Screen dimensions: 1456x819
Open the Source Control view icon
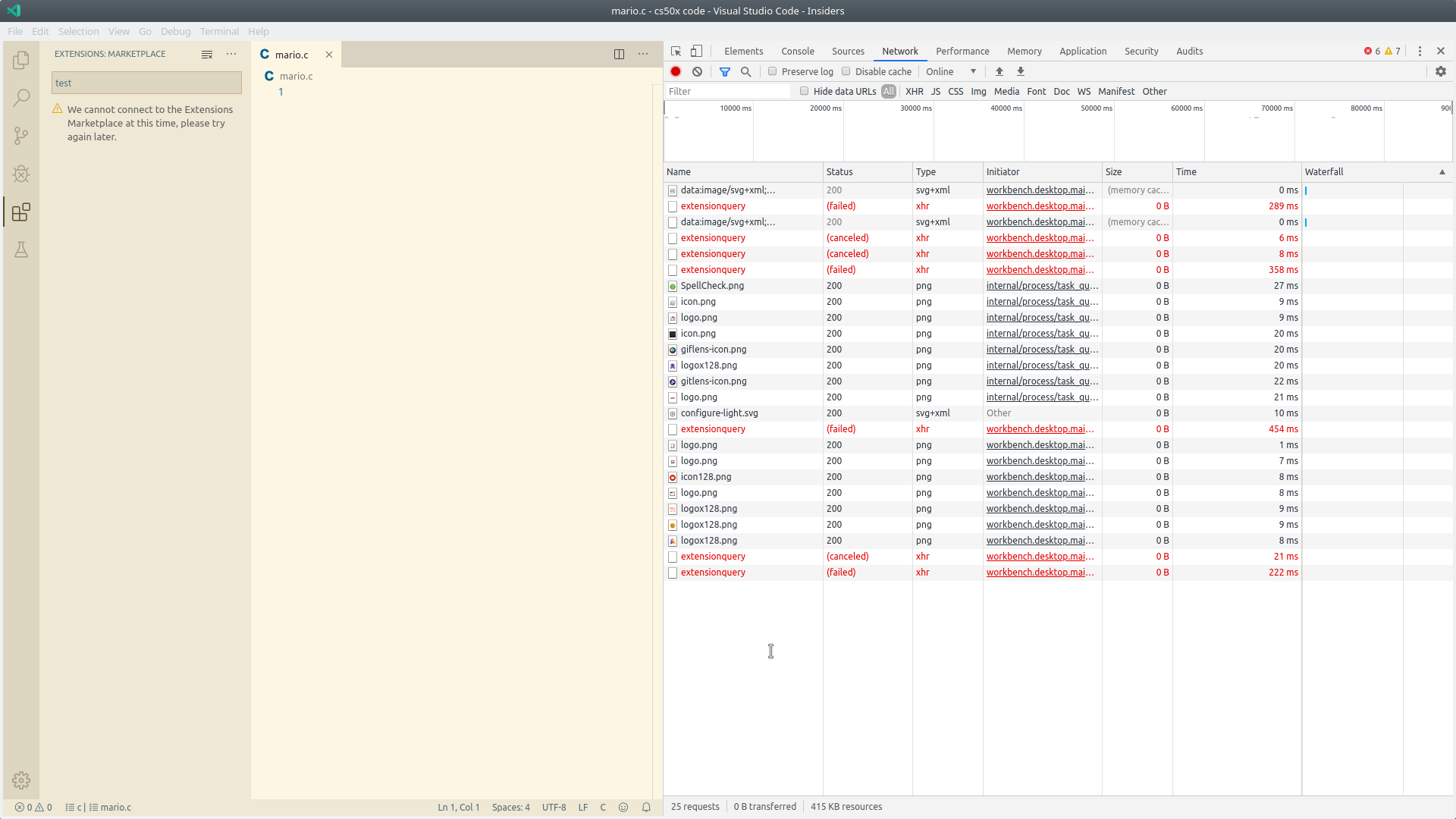21,136
